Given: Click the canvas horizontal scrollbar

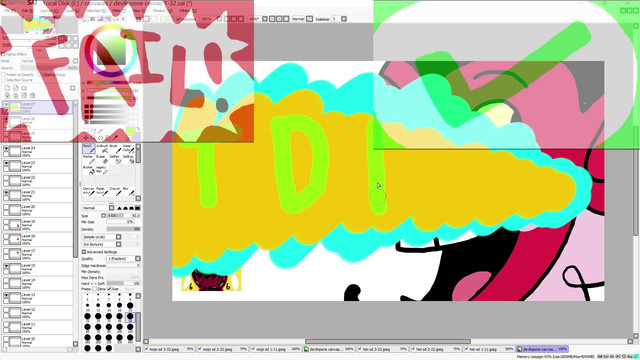Looking at the screenshot, I should (388, 342).
